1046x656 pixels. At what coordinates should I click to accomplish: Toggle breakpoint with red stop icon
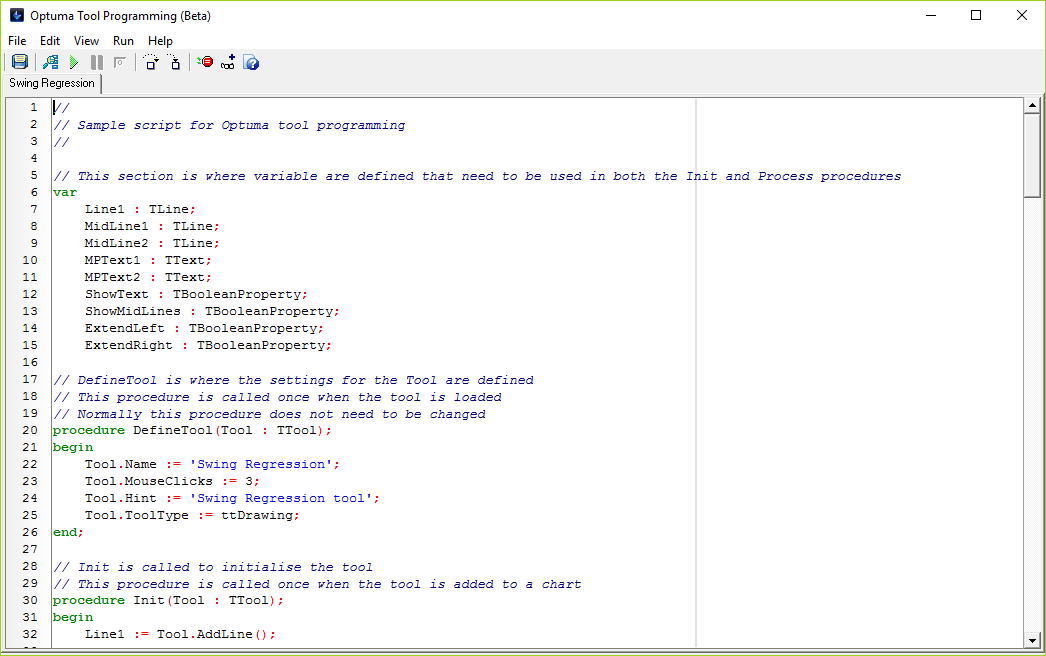click(x=205, y=62)
